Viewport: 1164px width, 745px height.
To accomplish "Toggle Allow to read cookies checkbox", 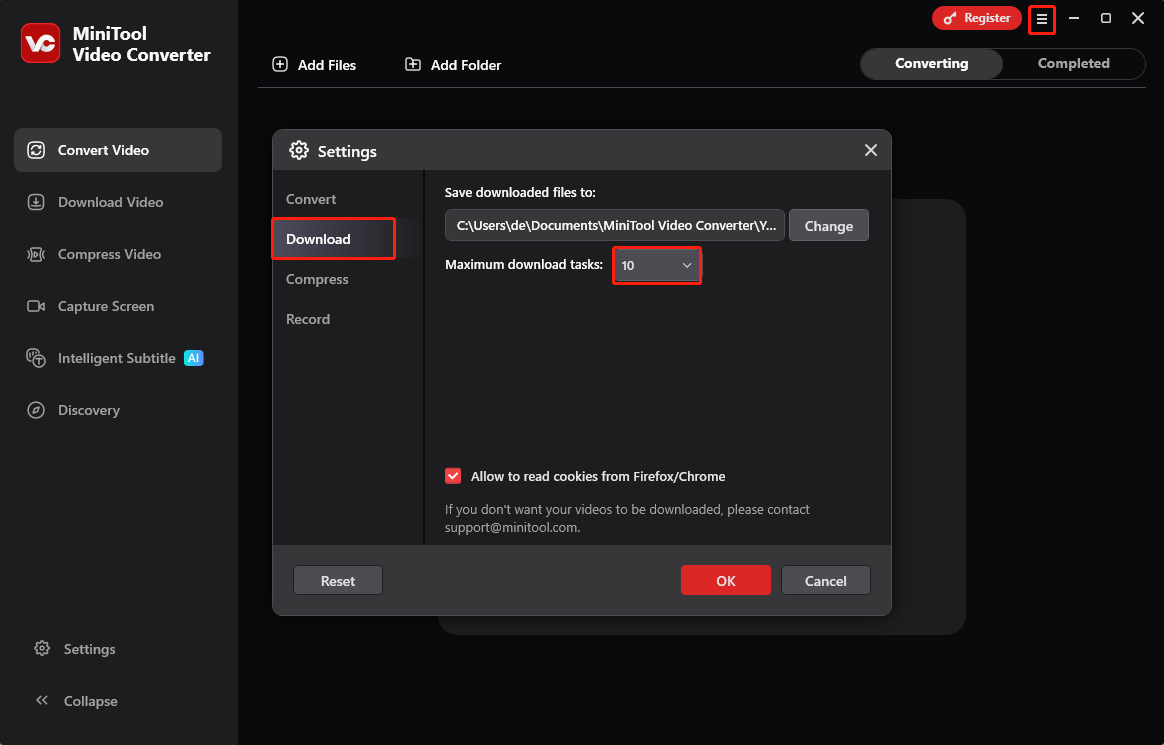I will [453, 476].
